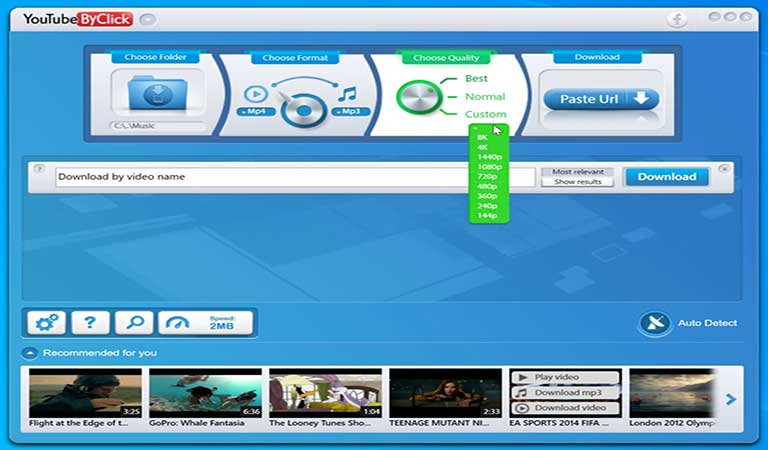Image resolution: width=768 pixels, height=450 pixels.
Task: Select 1080p from the quality list
Action: [x=489, y=167]
